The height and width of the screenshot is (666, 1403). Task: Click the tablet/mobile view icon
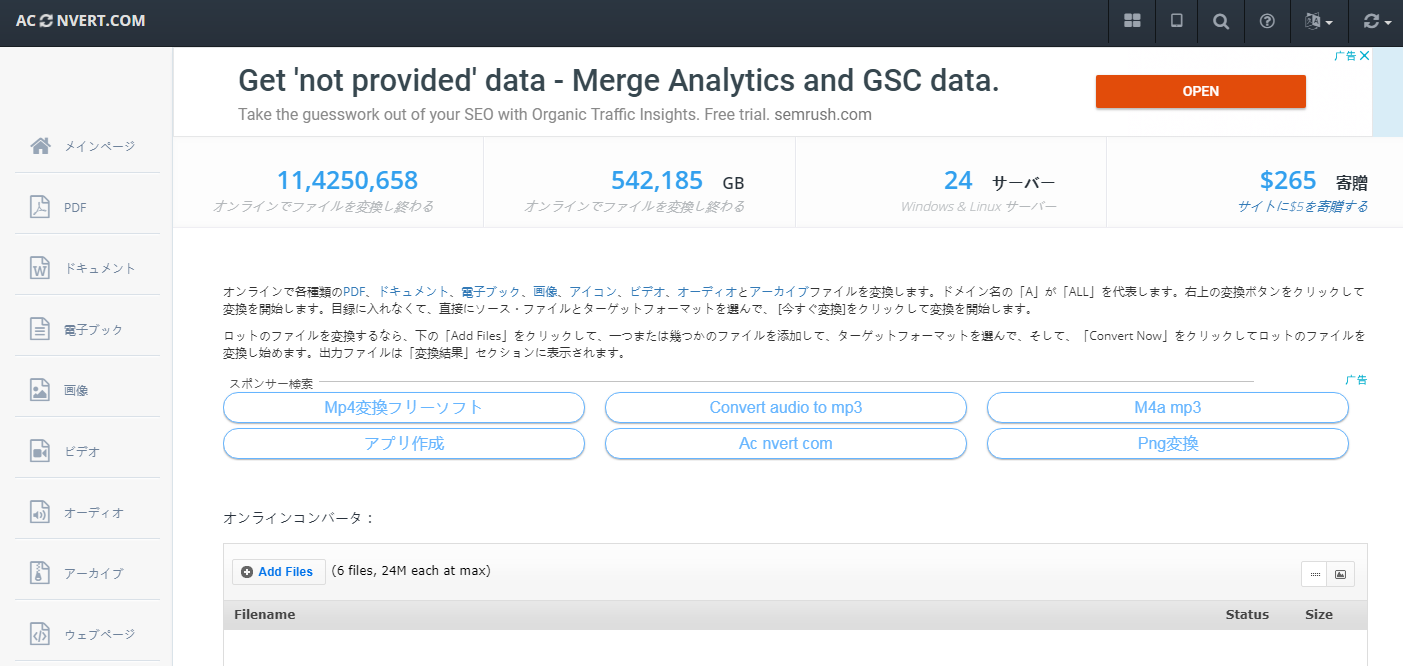[1177, 21]
